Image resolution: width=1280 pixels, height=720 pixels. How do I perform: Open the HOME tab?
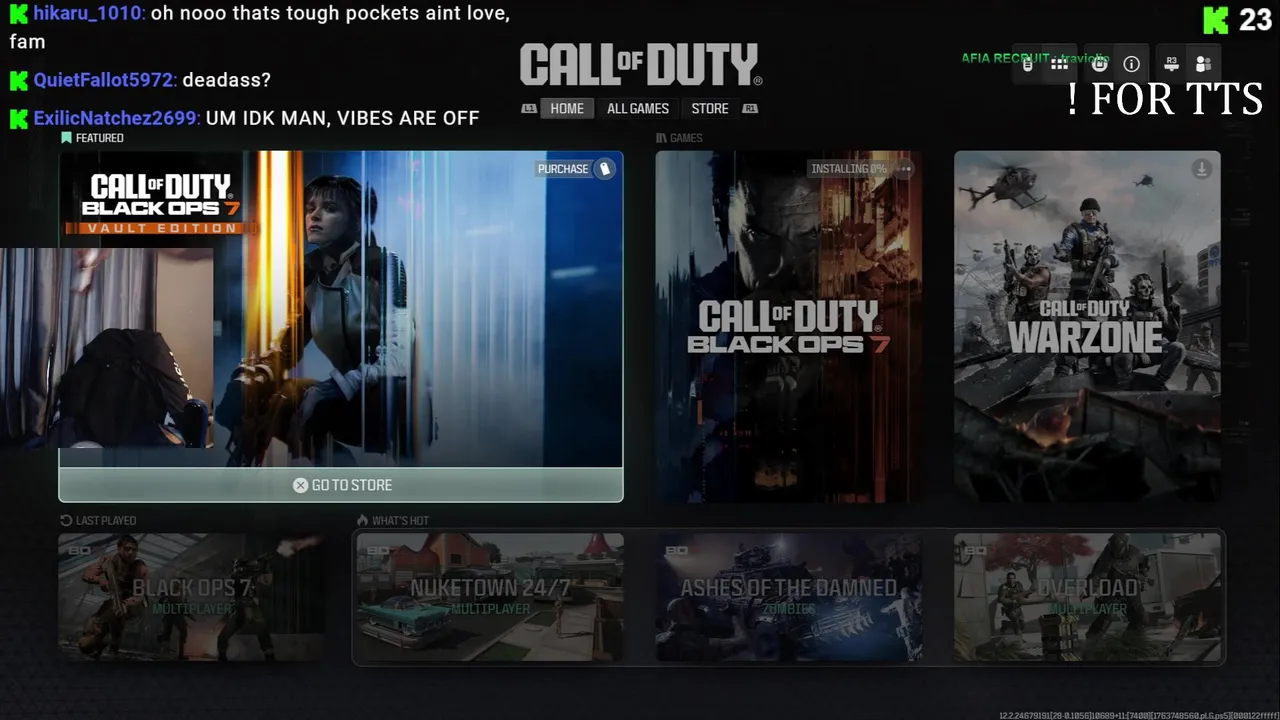pyautogui.click(x=567, y=109)
